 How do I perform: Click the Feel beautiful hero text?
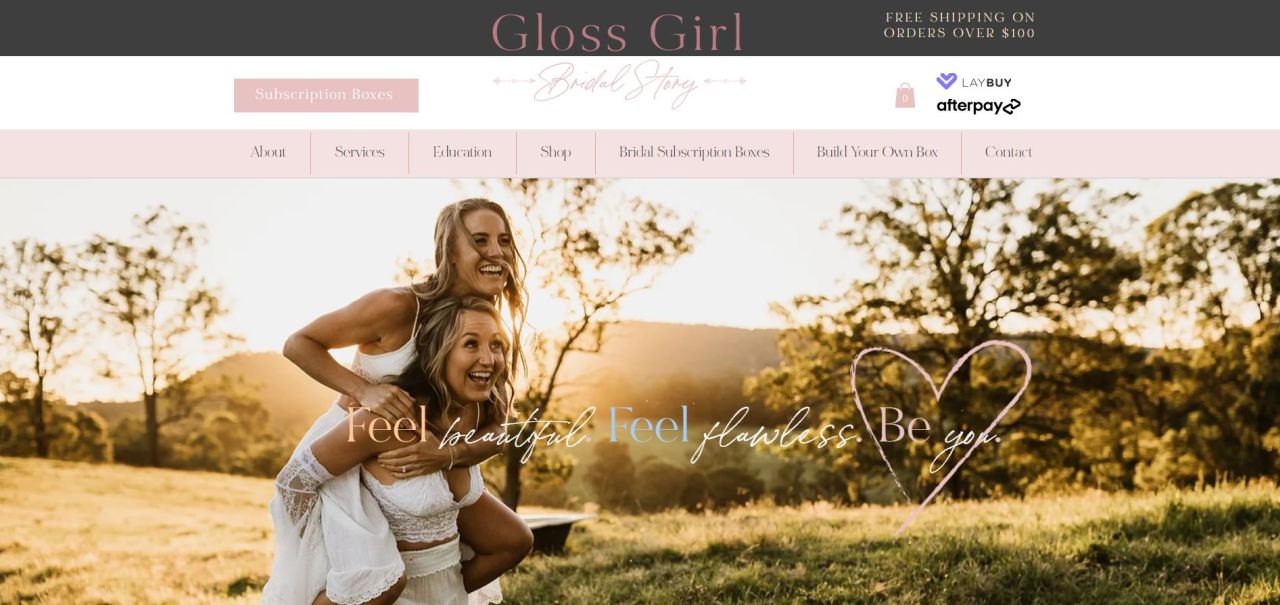click(x=468, y=428)
